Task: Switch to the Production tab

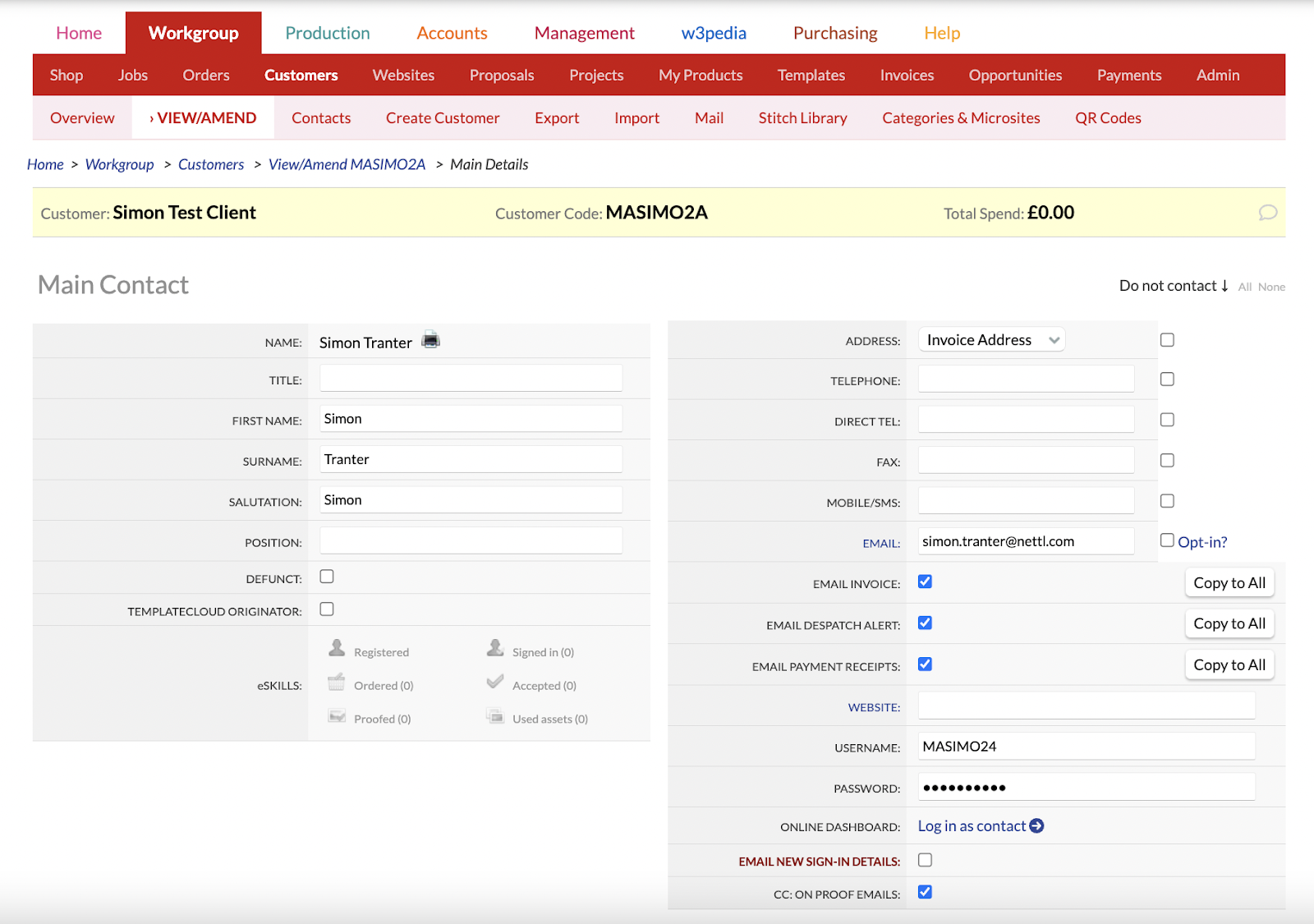Action: tap(328, 33)
